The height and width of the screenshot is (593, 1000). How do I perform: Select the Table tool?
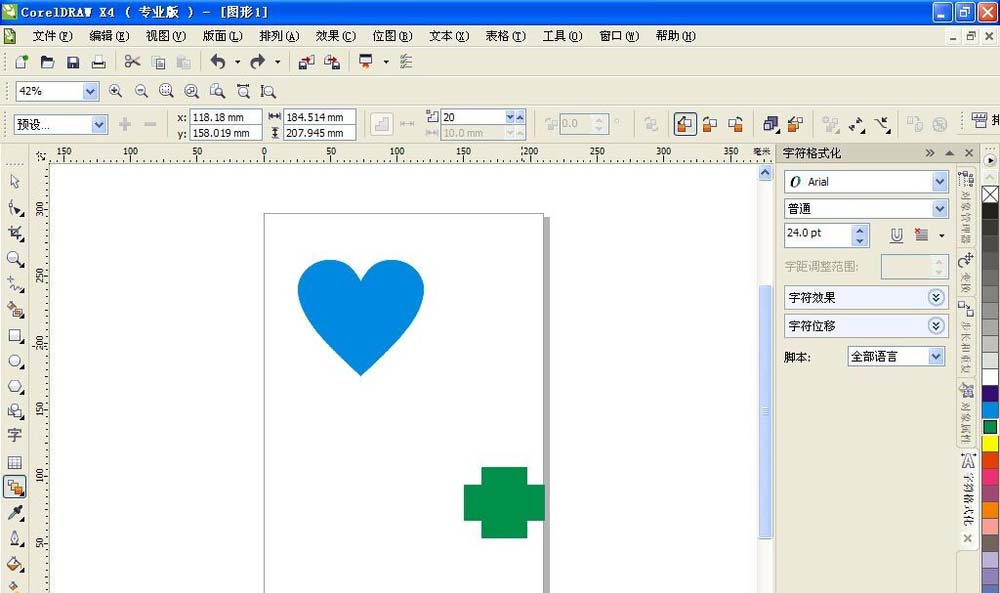(x=15, y=462)
